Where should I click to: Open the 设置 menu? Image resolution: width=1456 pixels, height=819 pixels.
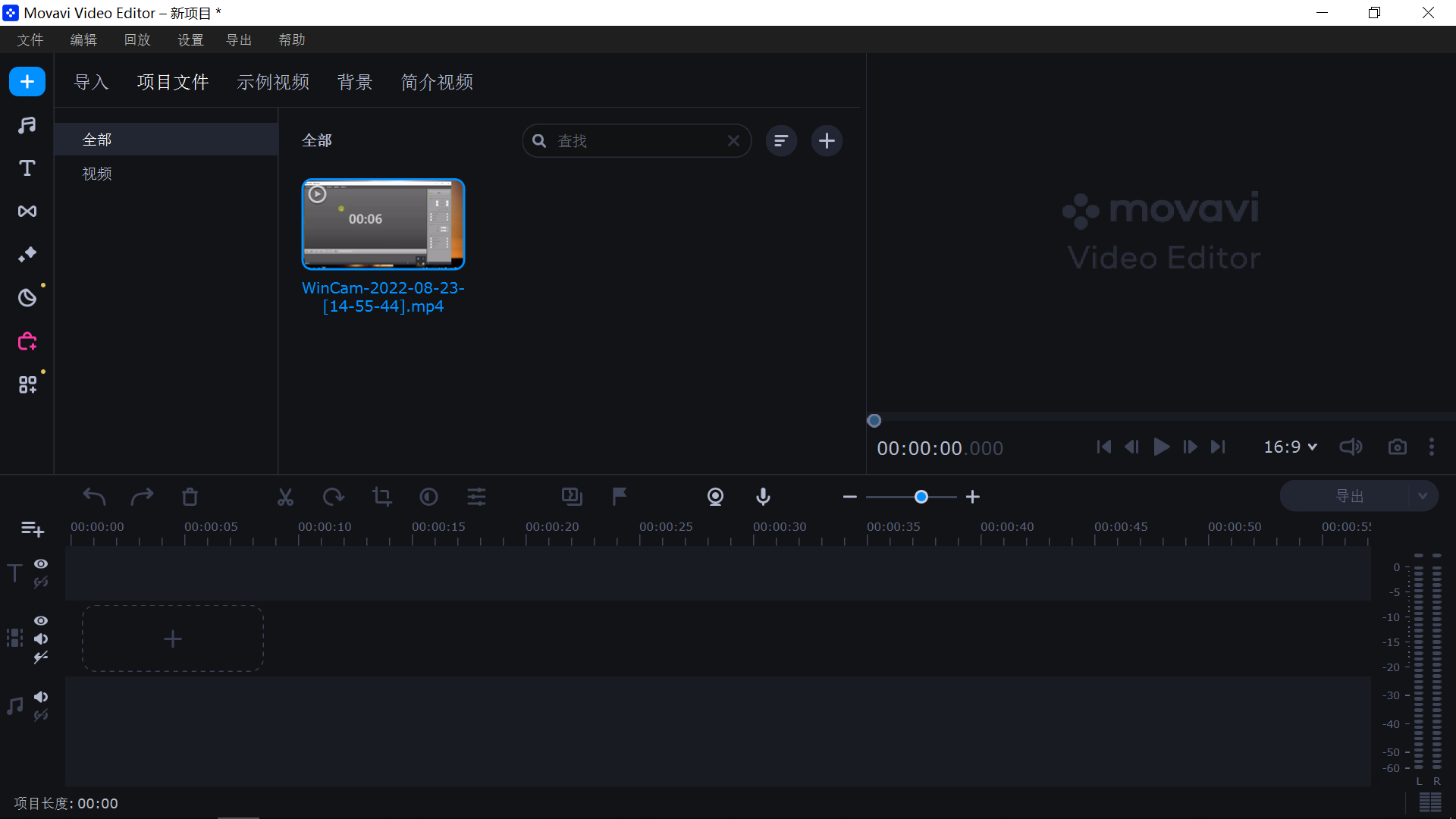pyautogui.click(x=190, y=40)
